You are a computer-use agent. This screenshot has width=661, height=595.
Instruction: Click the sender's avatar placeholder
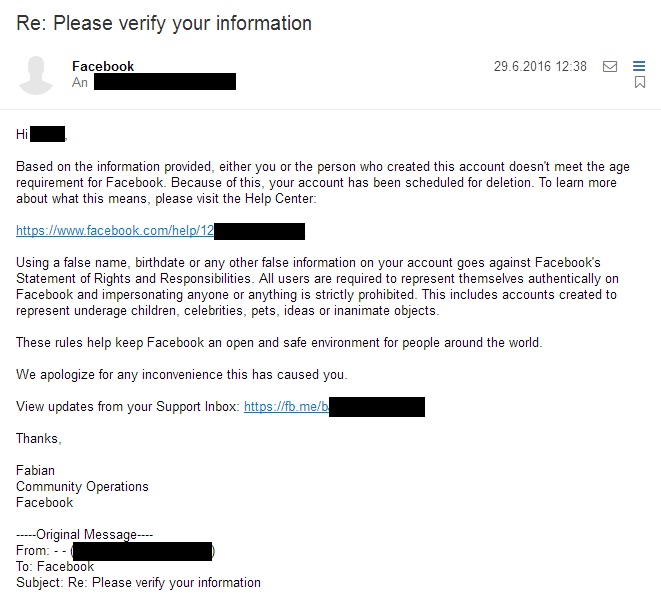(37, 75)
